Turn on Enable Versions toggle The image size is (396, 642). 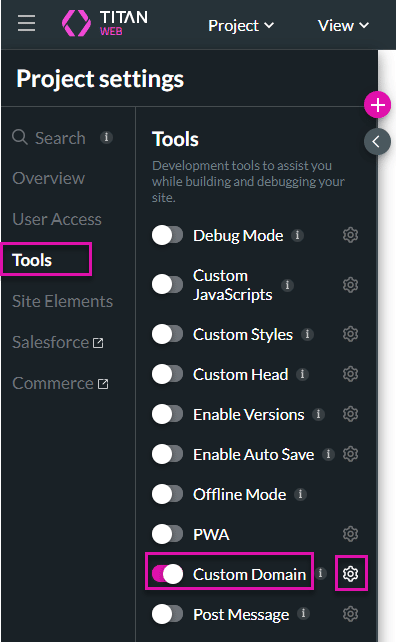coord(167,414)
